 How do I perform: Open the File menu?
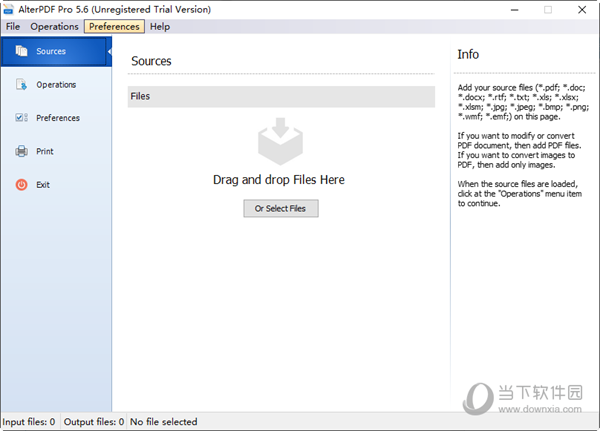pos(13,26)
